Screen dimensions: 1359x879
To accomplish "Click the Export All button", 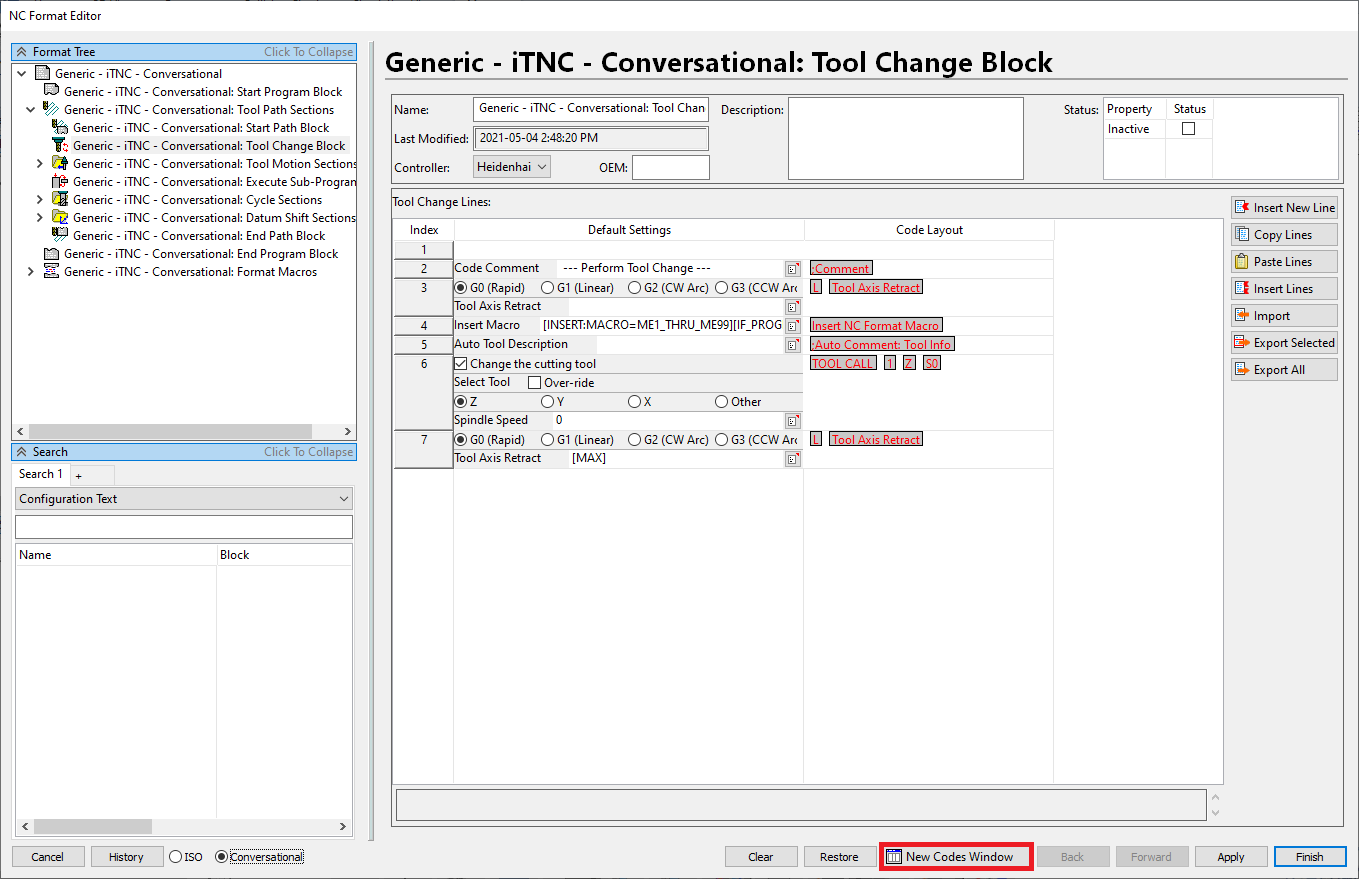I will (x=1284, y=369).
